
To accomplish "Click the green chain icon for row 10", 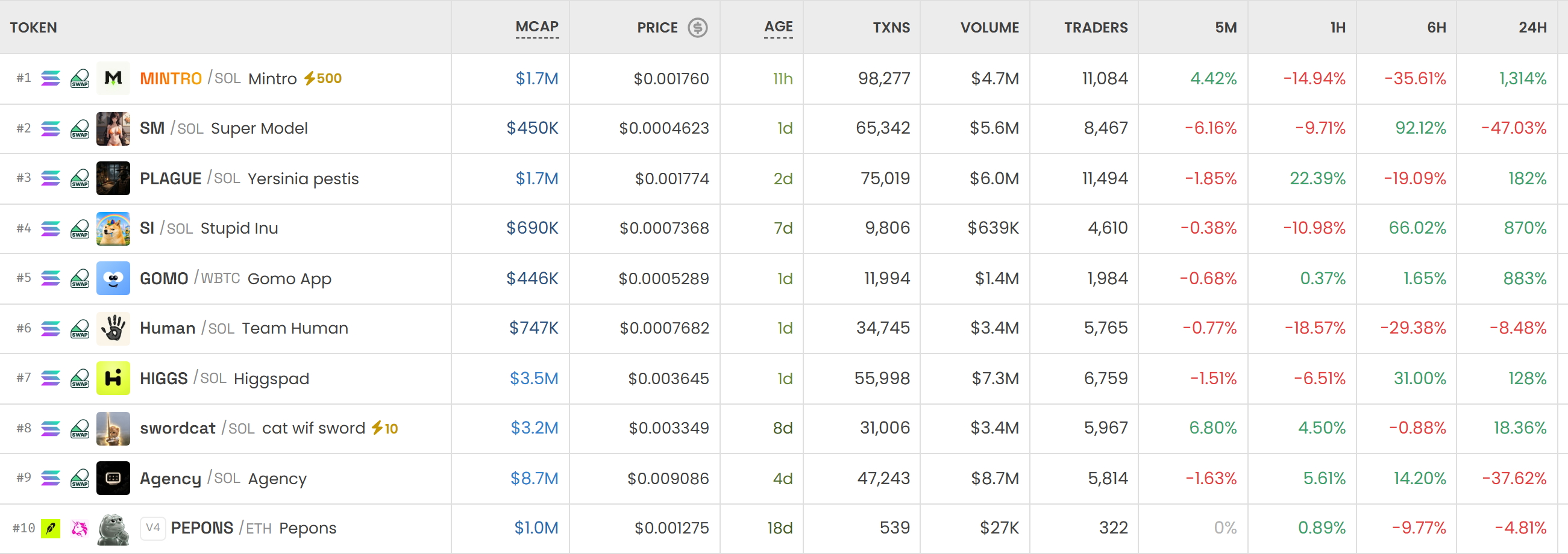I will point(51,529).
